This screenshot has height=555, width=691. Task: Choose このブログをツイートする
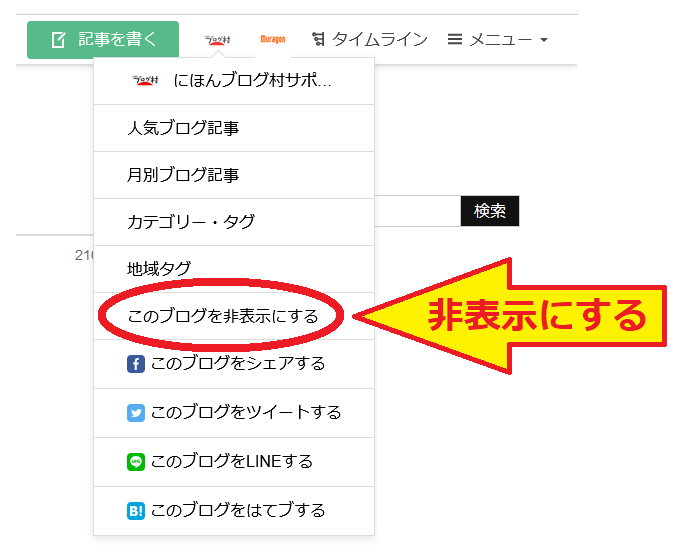click(x=234, y=413)
